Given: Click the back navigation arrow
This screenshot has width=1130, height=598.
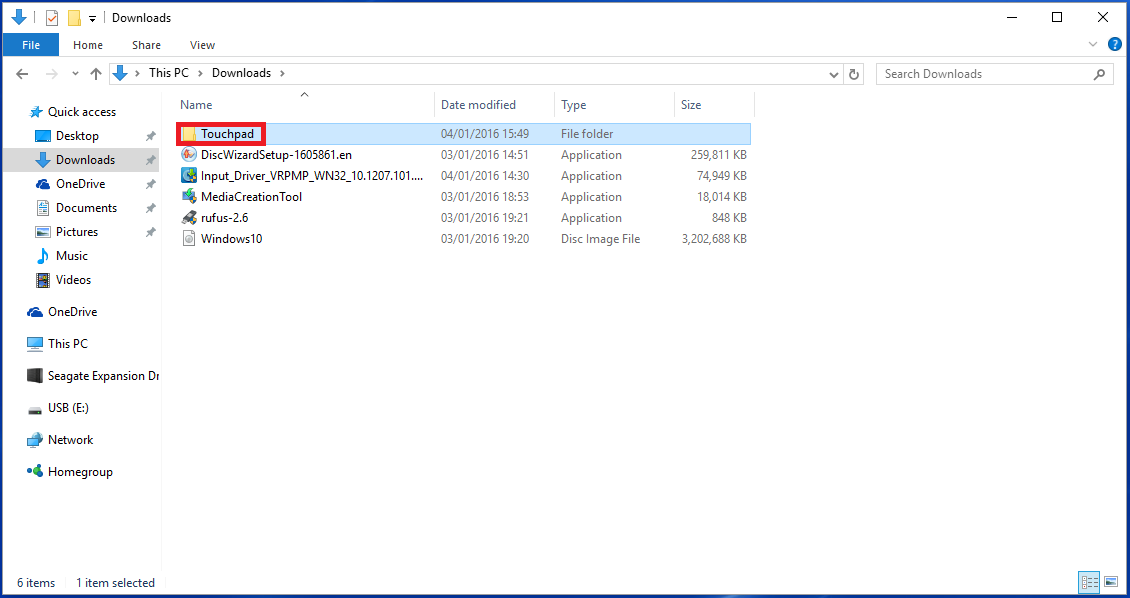Looking at the screenshot, I should (x=22, y=73).
